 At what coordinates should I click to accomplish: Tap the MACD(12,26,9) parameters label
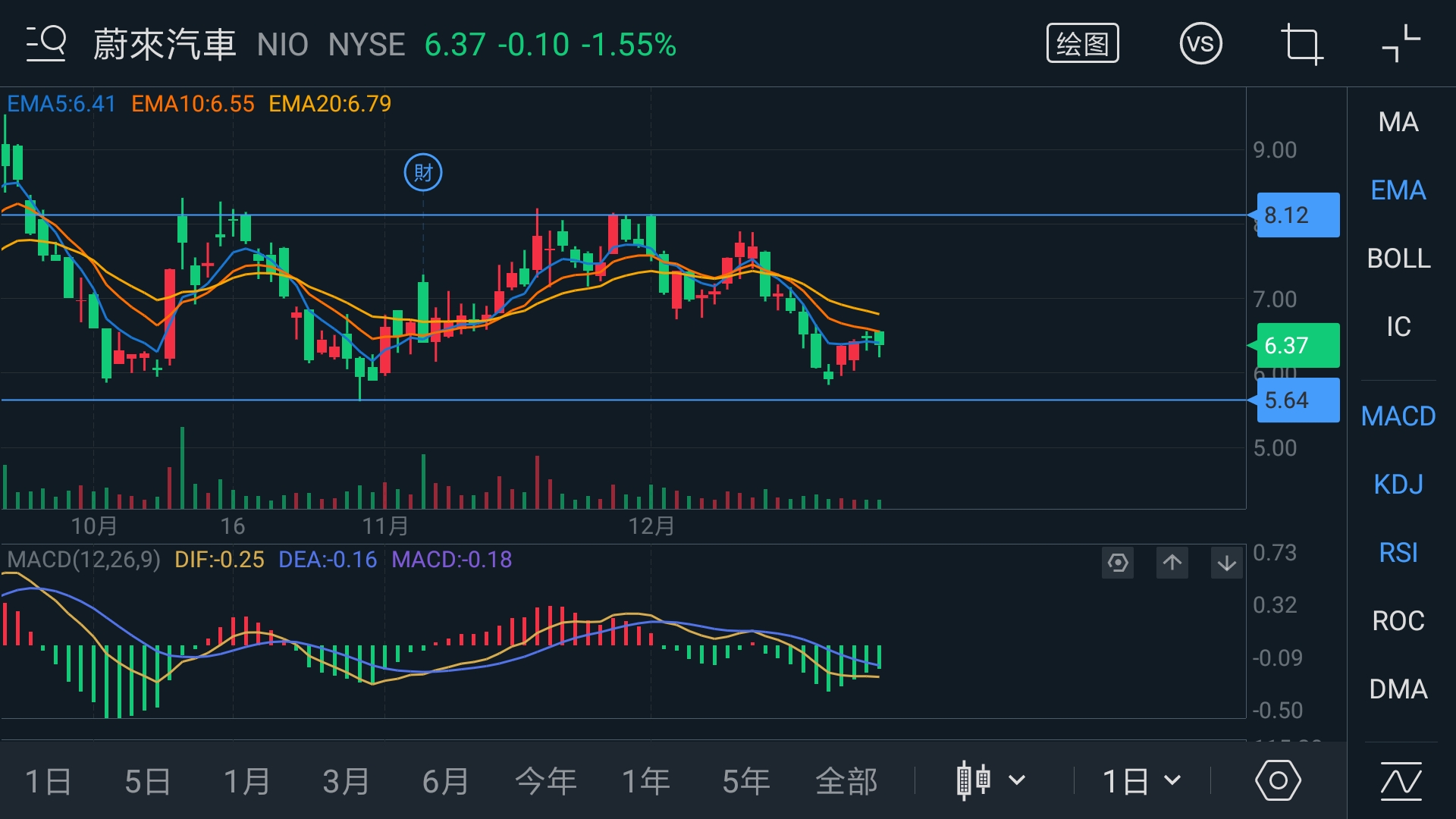click(x=83, y=560)
